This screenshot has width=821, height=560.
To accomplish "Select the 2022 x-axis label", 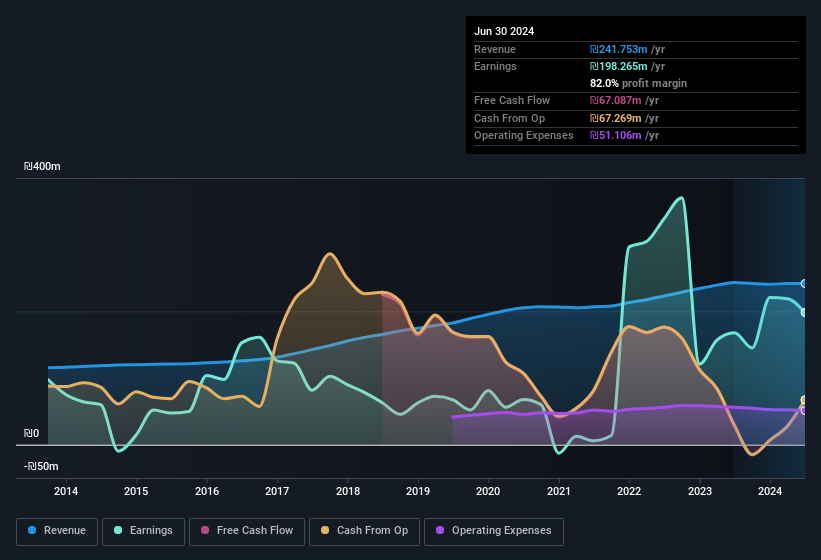I will coord(629,491).
